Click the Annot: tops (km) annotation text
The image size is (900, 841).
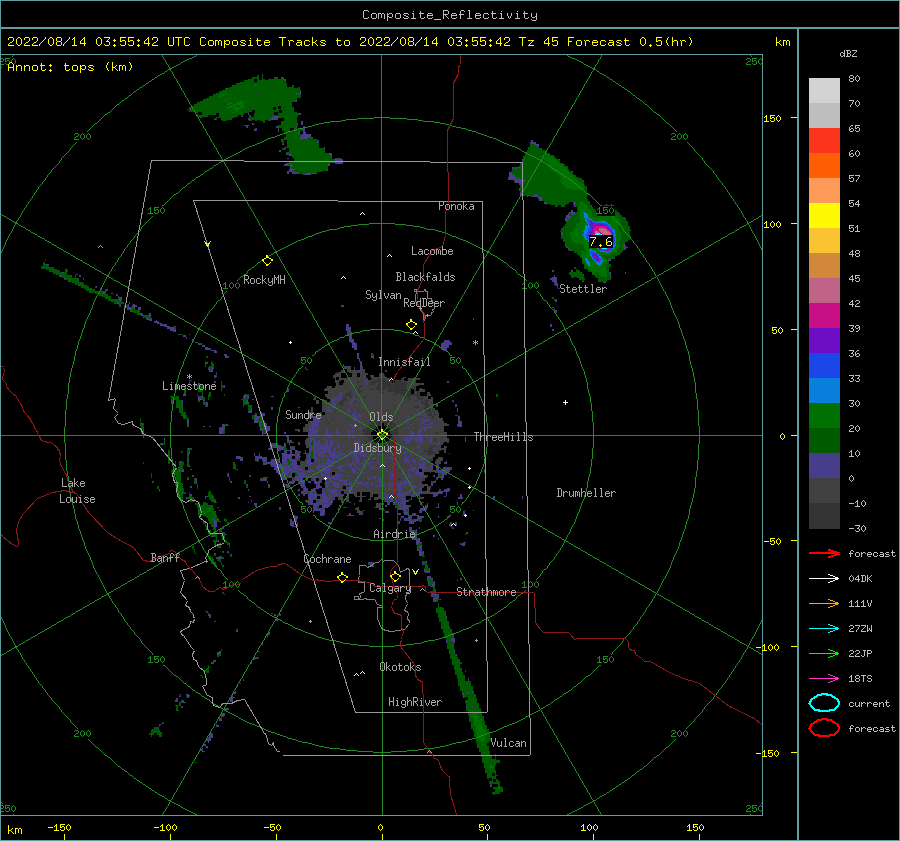point(70,67)
